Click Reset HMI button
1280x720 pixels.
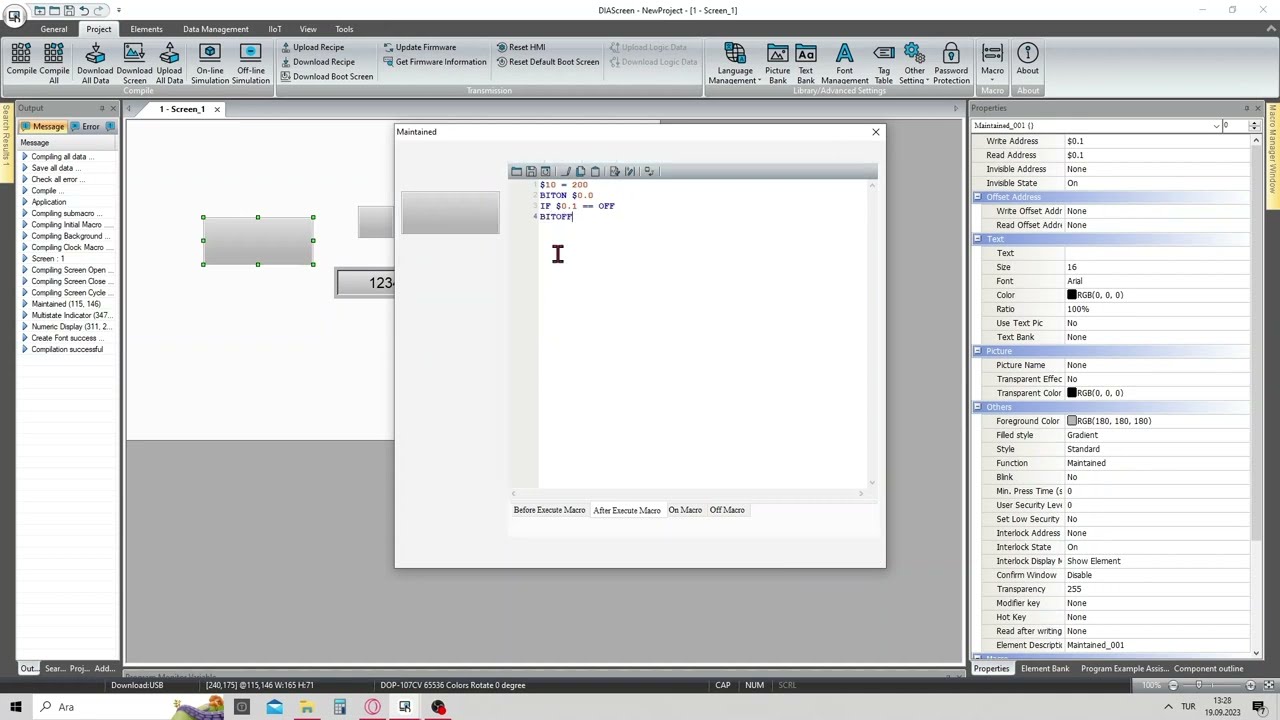521,47
